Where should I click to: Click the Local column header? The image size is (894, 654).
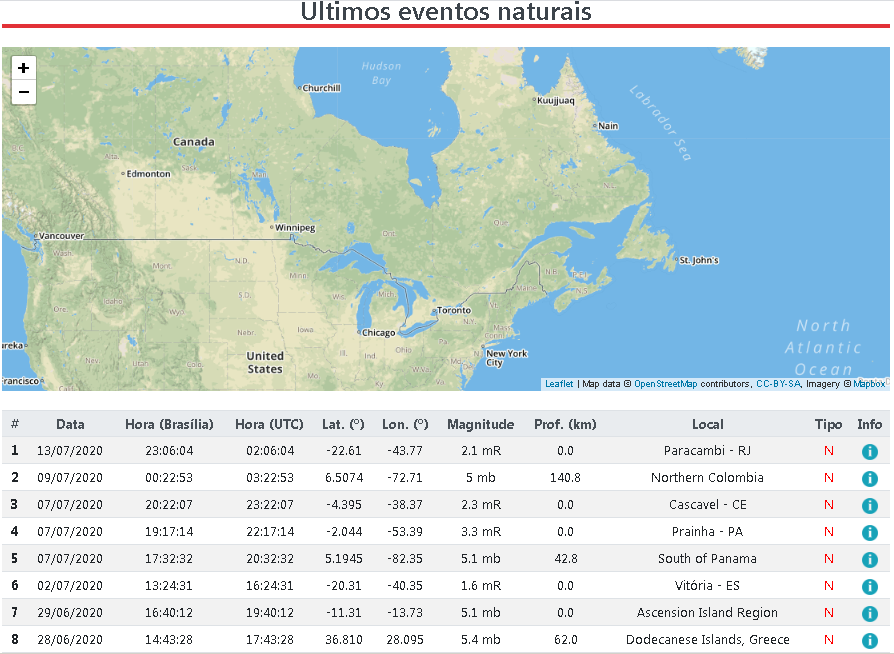pyautogui.click(x=707, y=424)
